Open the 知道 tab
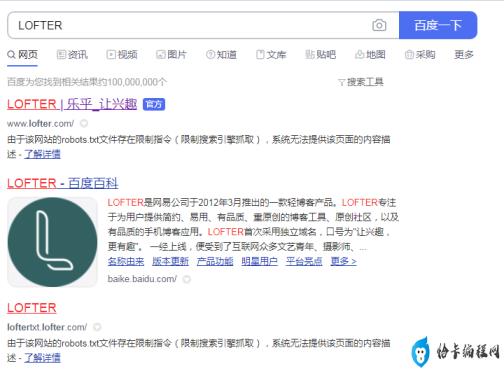Viewport: 504px width, 371px height. (x=221, y=54)
